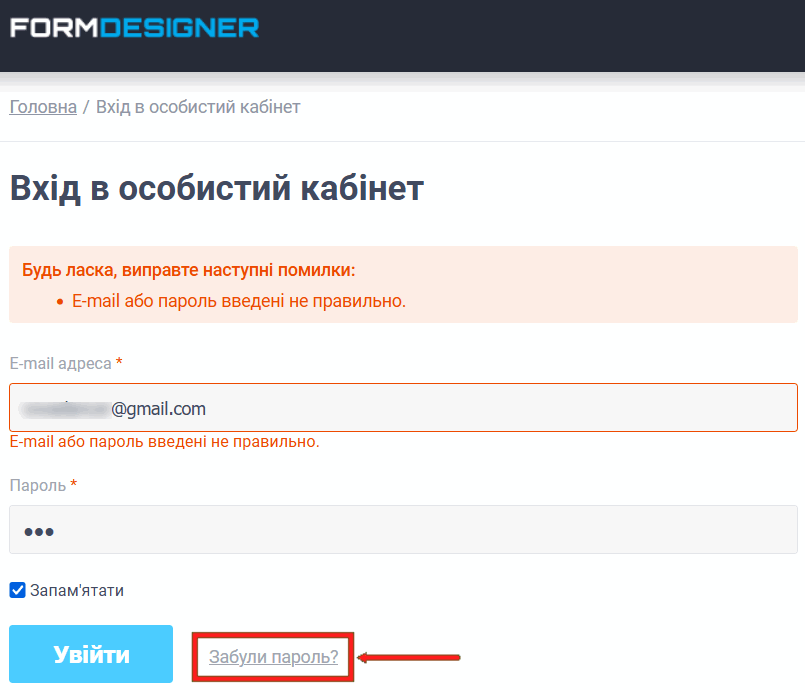
Task: Select the highlighted forgot password link
Action: pyautogui.click(x=272, y=655)
